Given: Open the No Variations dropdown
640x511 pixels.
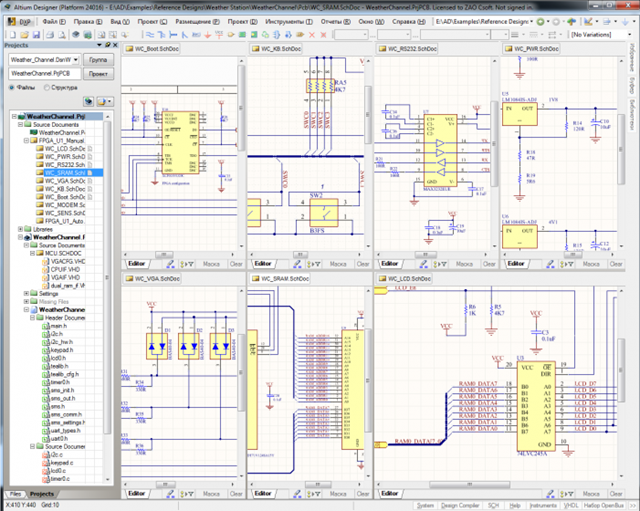Looking at the screenshot, I should click(629, 35).
